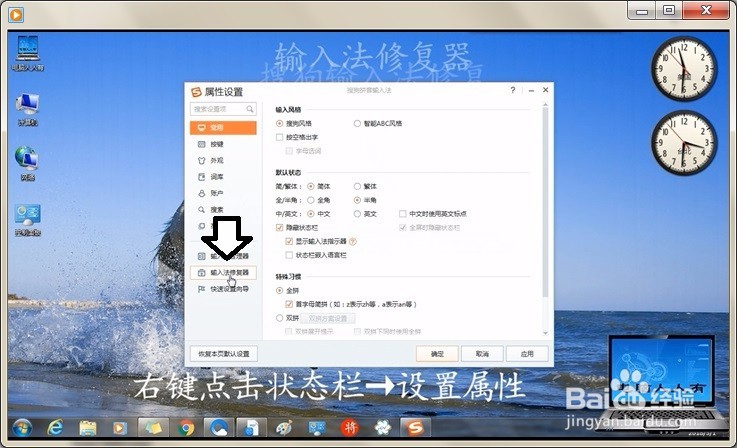
Task: Click the 应用 button
Action: [x=527, y=354]
